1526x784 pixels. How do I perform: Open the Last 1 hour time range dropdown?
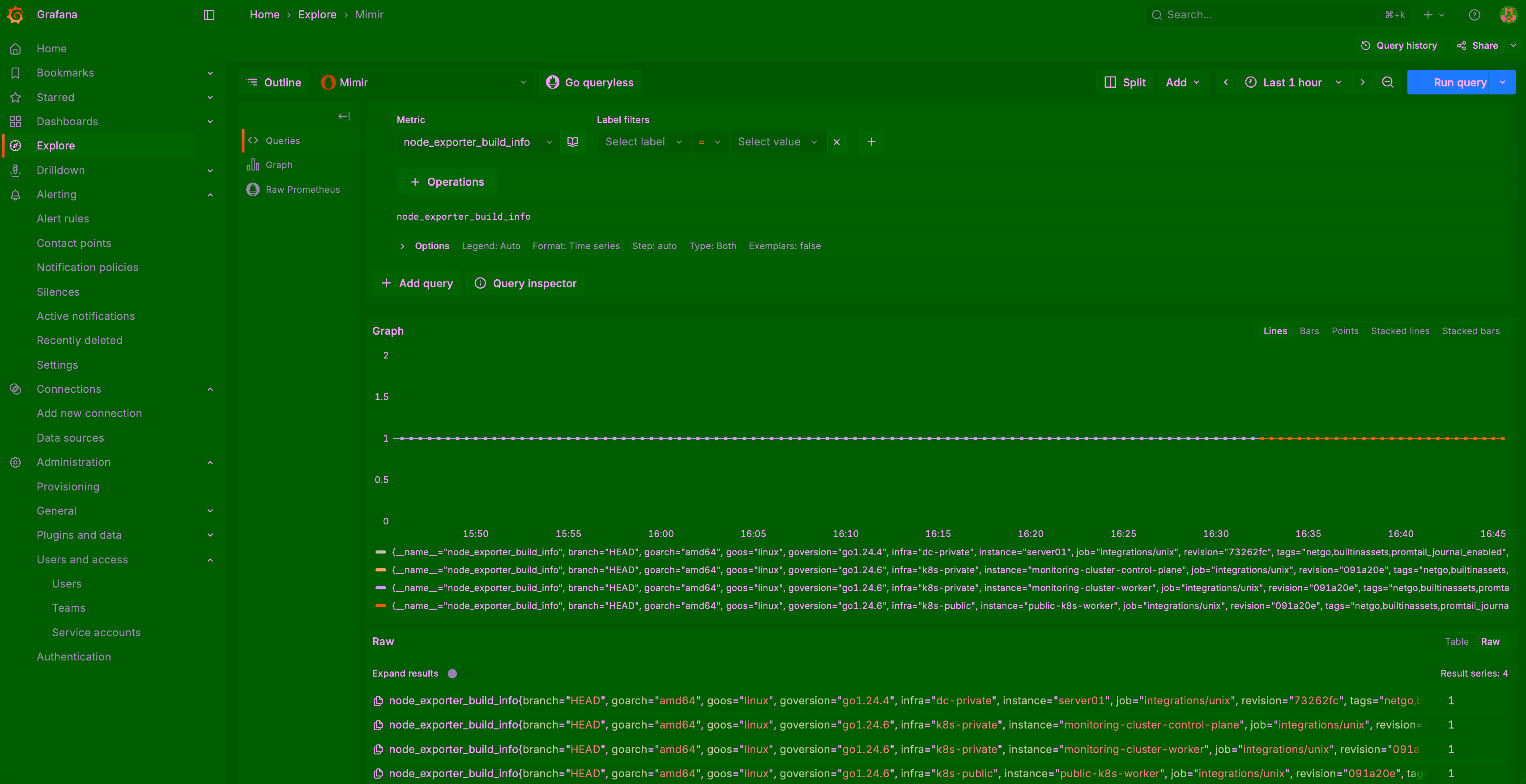(1293, 82)
